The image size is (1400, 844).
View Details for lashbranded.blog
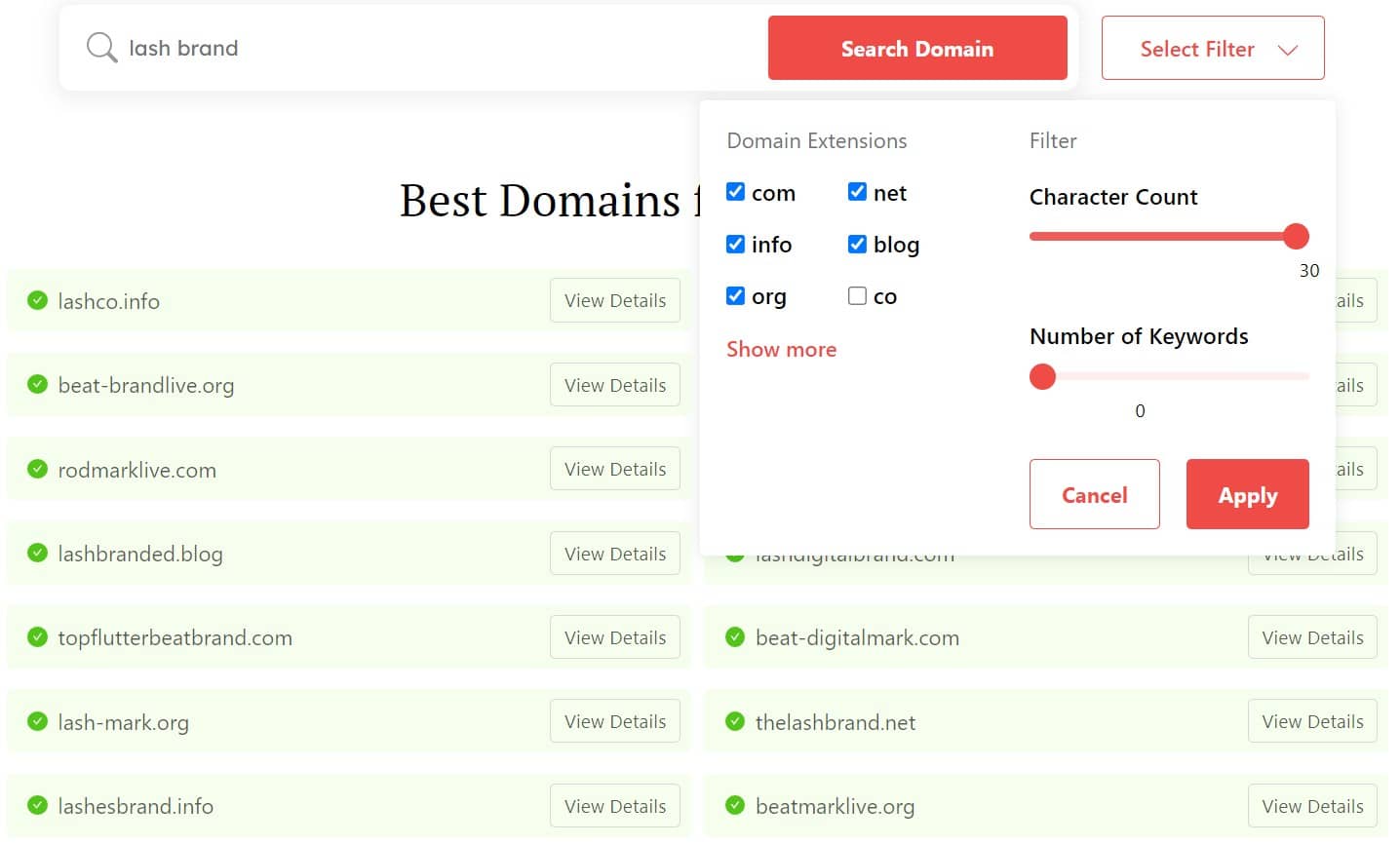[615, 554]
